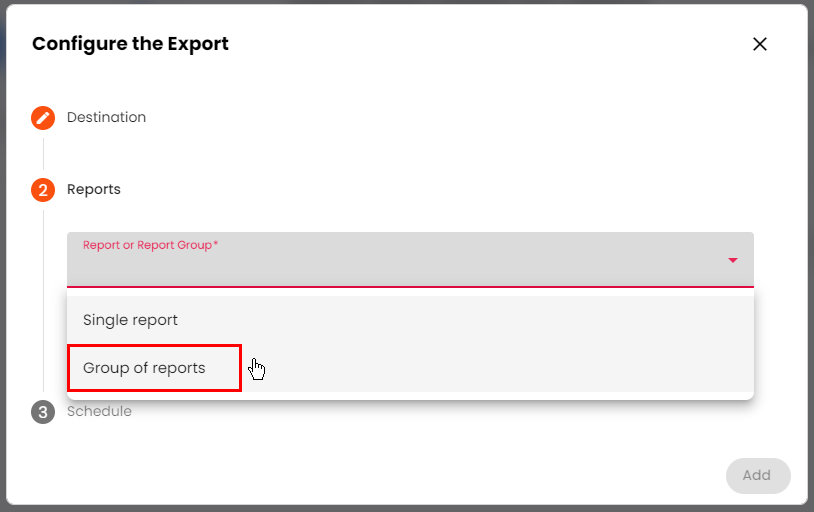
Task: Click the step 2 Reports circle icon
Action: [43, 190]
